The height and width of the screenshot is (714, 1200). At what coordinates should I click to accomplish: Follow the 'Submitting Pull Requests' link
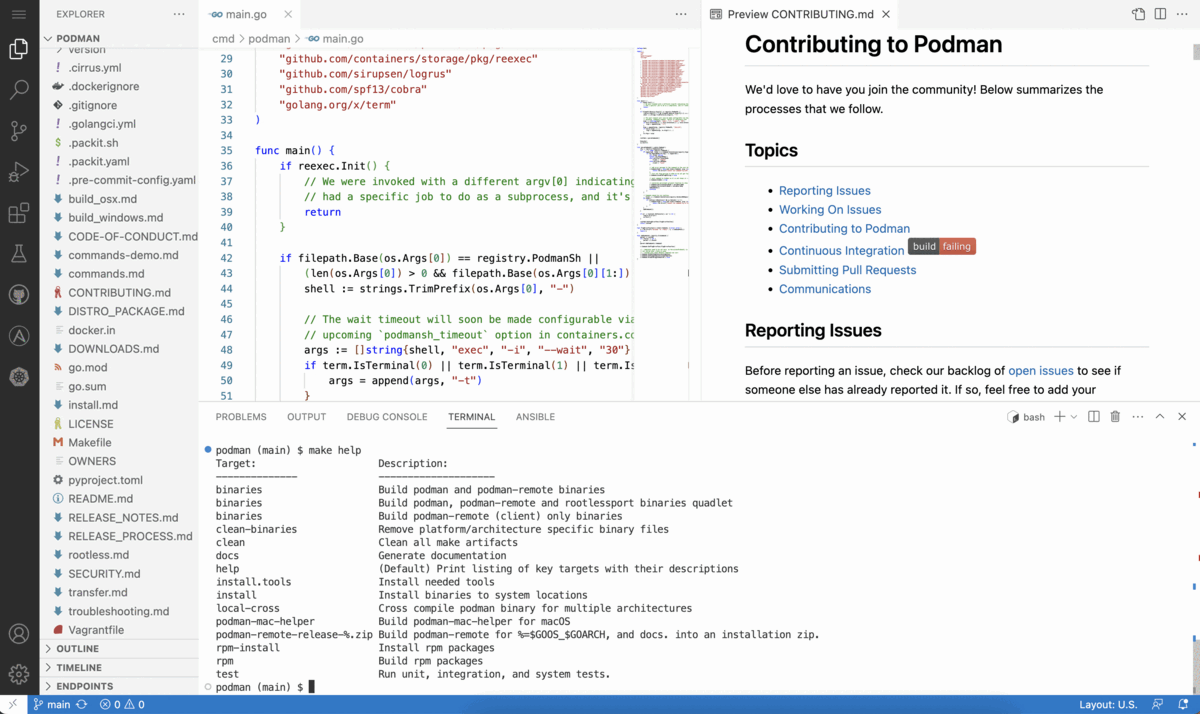click(847, 270)
